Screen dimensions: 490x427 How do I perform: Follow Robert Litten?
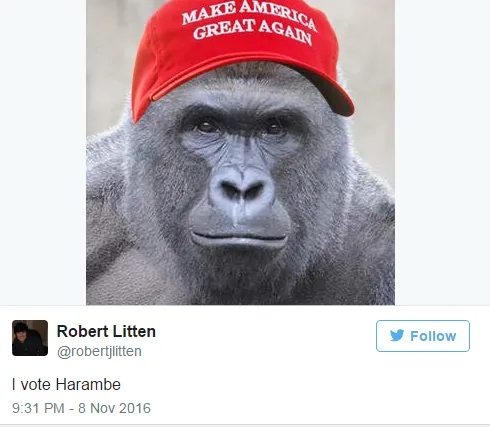(423, 336)
